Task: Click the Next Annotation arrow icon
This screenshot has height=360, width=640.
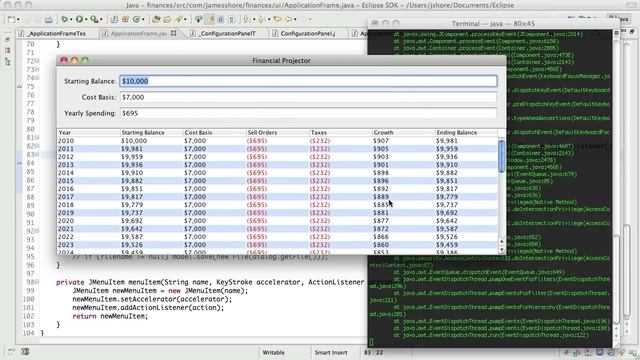Action: click(x=245, y=19)
